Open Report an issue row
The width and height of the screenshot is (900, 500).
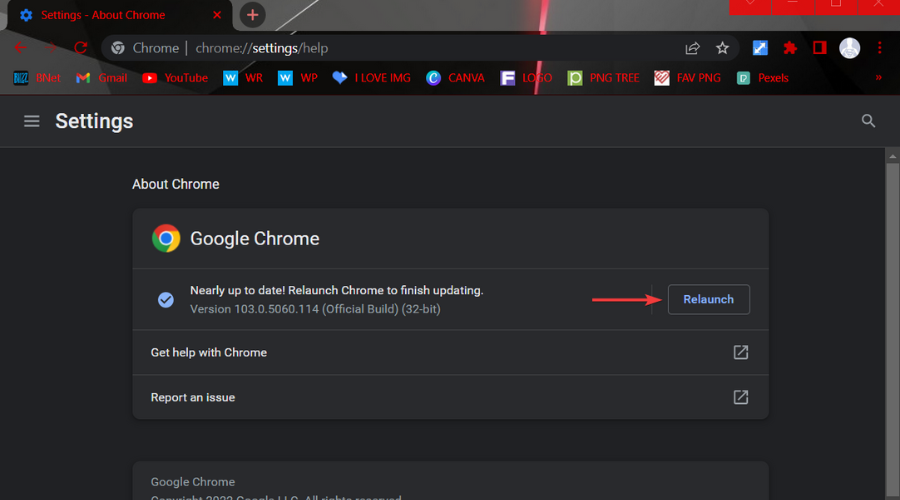(x=451, y=397)
